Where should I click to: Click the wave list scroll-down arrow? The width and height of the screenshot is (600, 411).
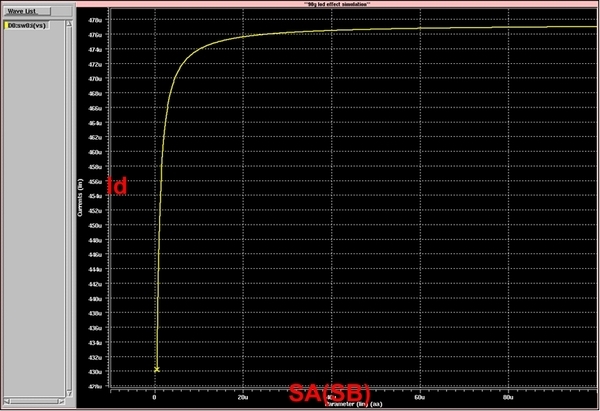69,393
